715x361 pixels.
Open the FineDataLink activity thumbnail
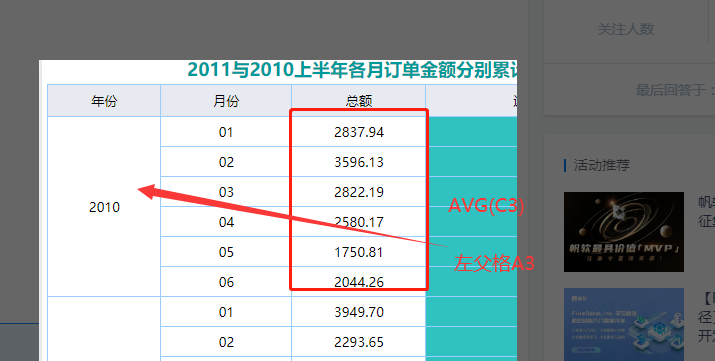pyautogui.click(x=623, y=324)
